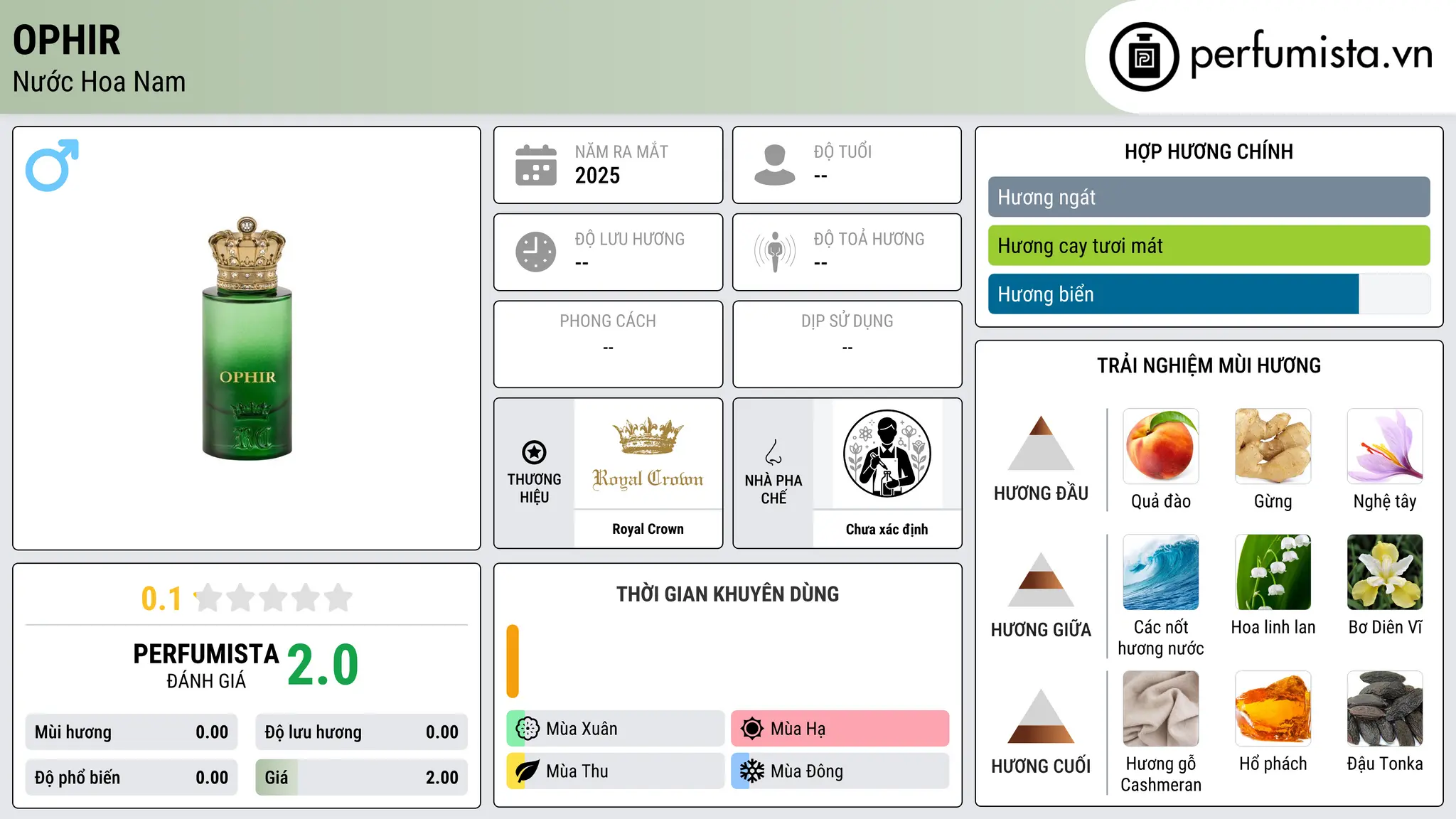Click the green Ophir perfume bottle image
This screenshot has width=1456, height=819.
coord(247,338)
